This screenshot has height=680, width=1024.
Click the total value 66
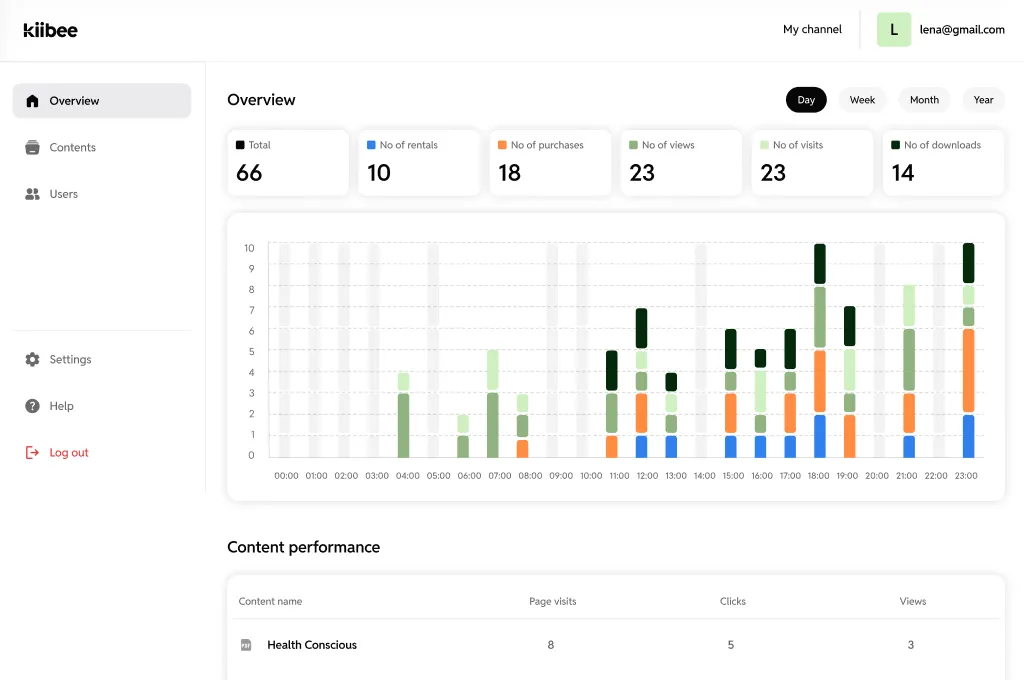point(249,172)
